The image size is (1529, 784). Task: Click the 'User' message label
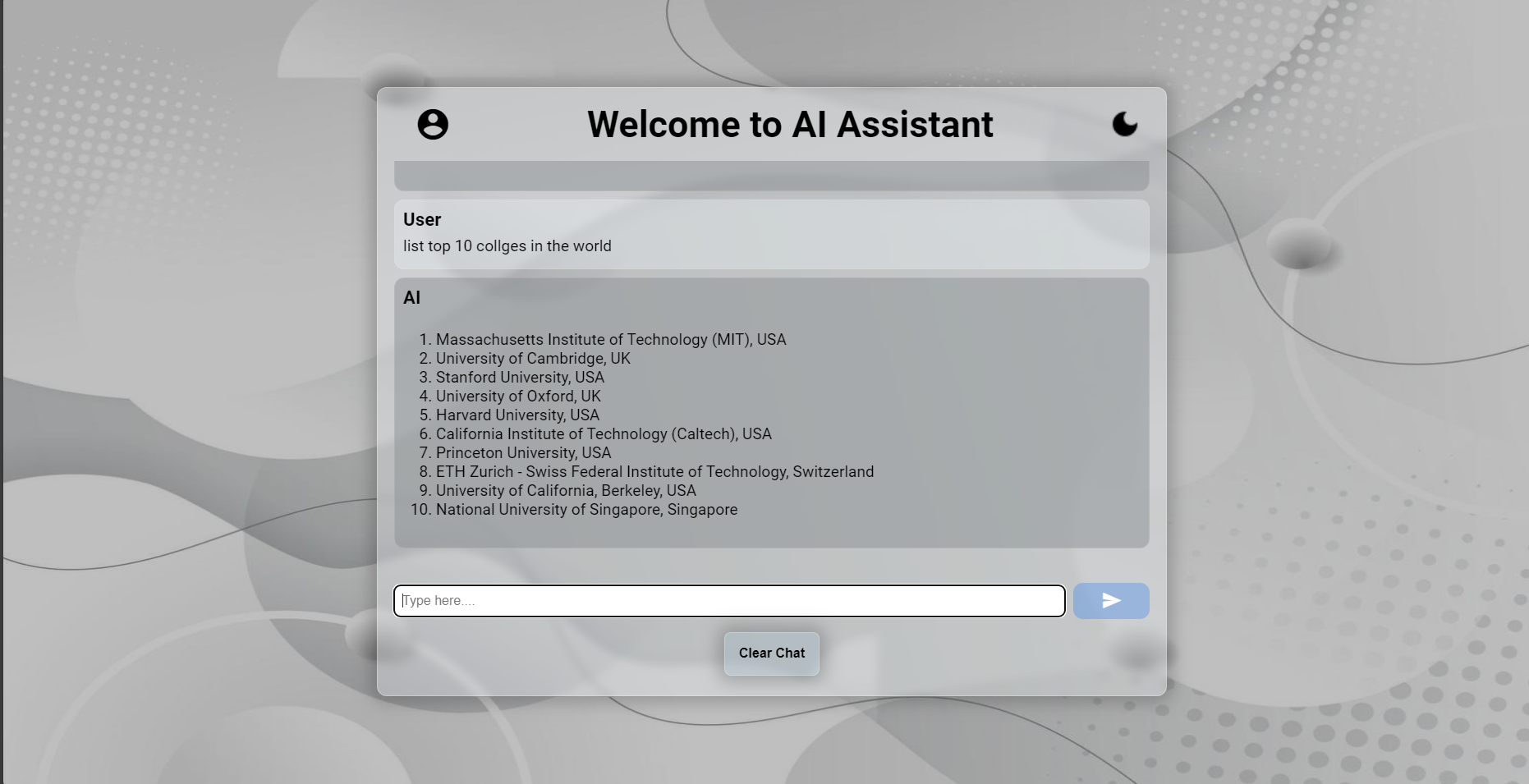coord(422,219)
